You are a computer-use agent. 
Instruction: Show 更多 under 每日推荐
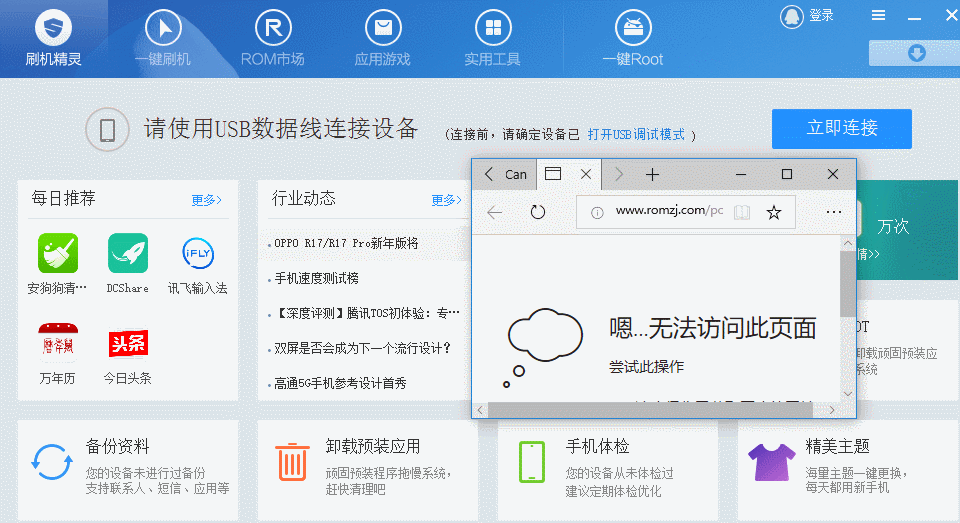[x=206, y=200]
